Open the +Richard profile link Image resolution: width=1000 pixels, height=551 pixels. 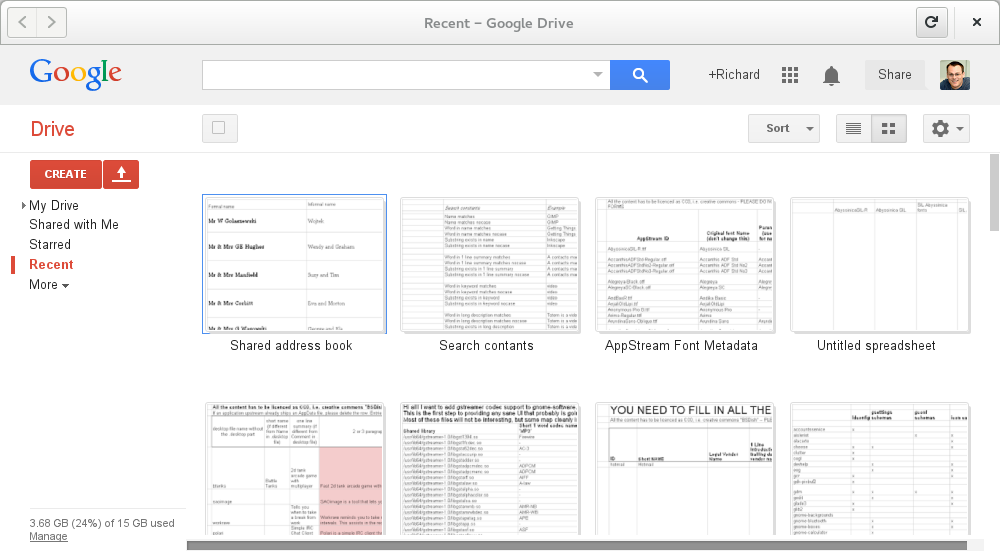click(x=733, y=75)
